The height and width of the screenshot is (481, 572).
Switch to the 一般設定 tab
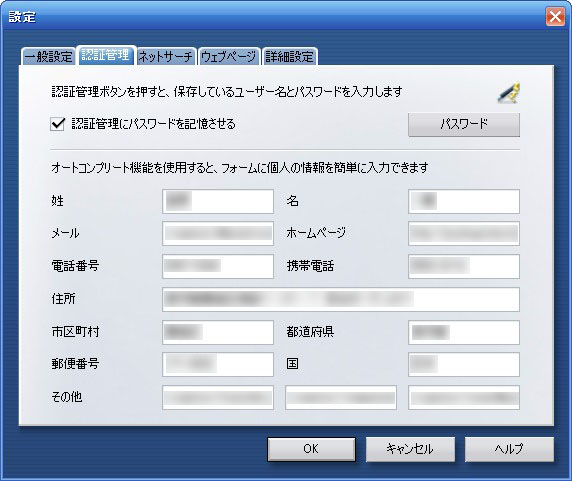point(48,57)
